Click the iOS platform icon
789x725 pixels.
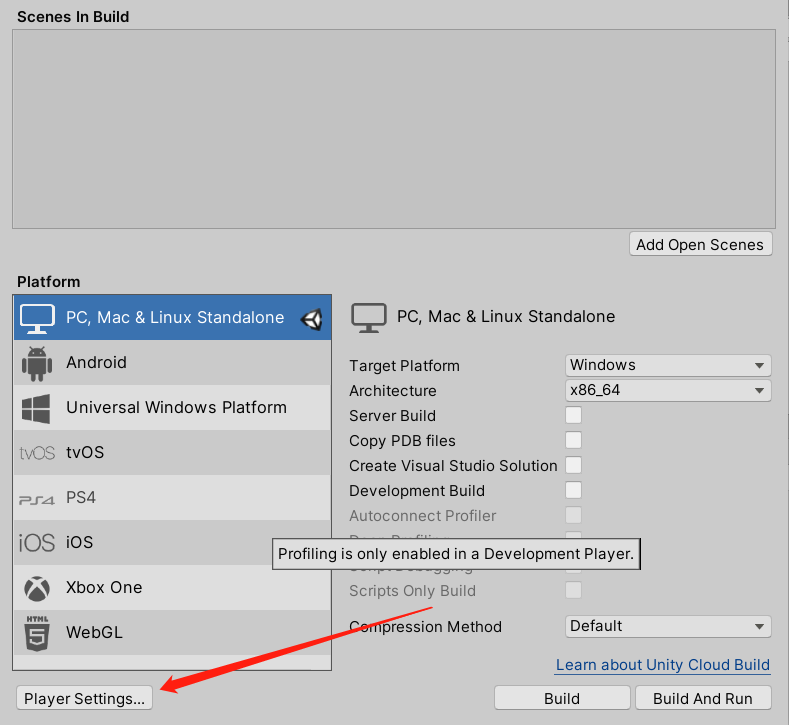37,543
